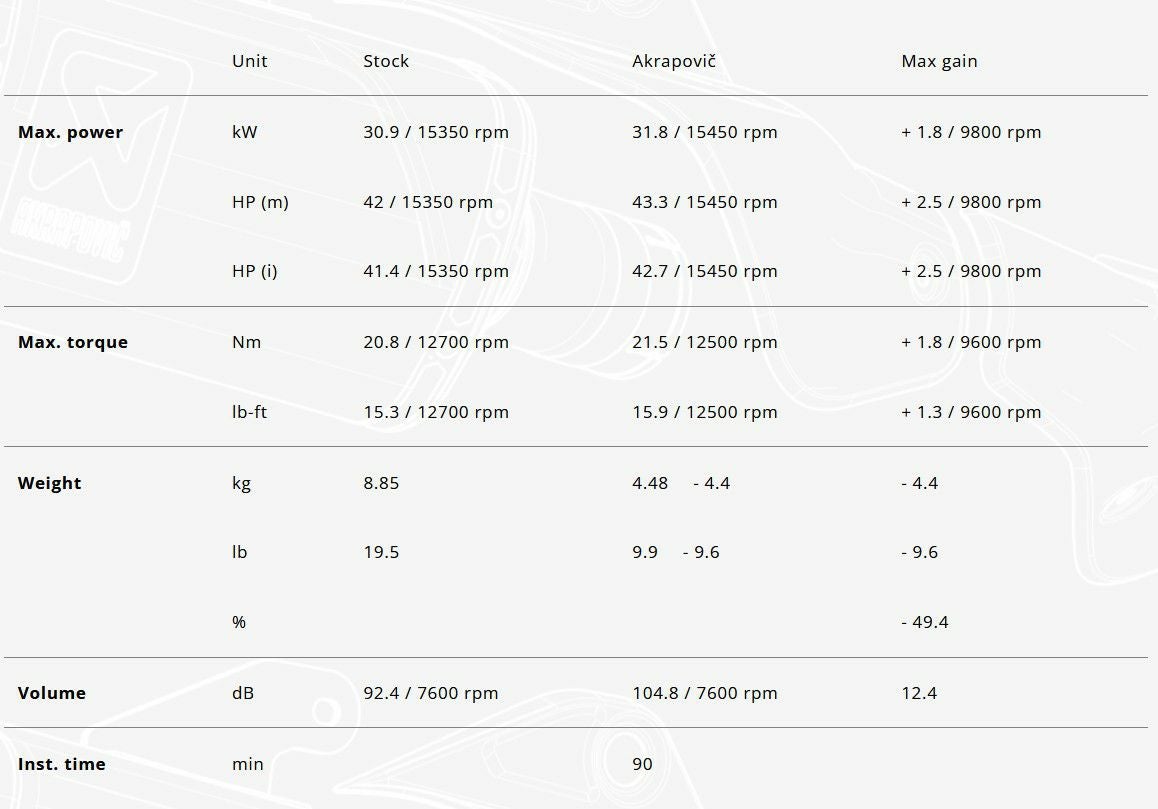Click the "Akrapovič" column header
Viewport: 1158px width, 809px height.
674,61
